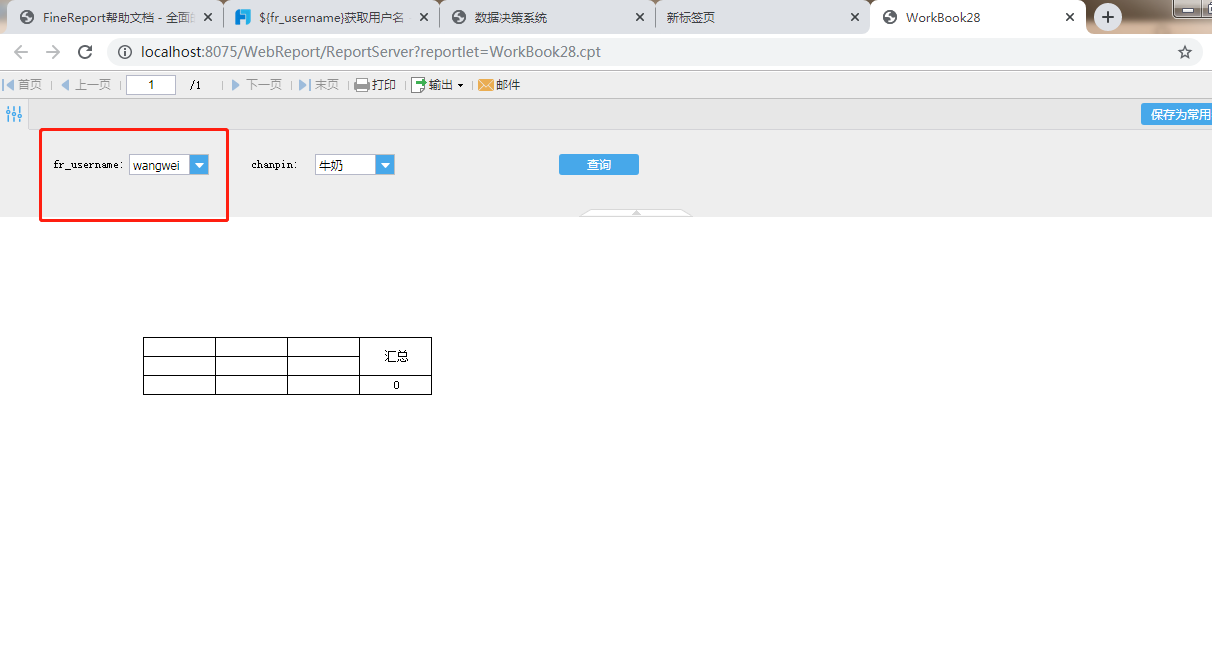This screenshot has width=1212, height=666.
Task: Click the browser forward arrow
Action: pyautogui.click(x=53, y=52)
